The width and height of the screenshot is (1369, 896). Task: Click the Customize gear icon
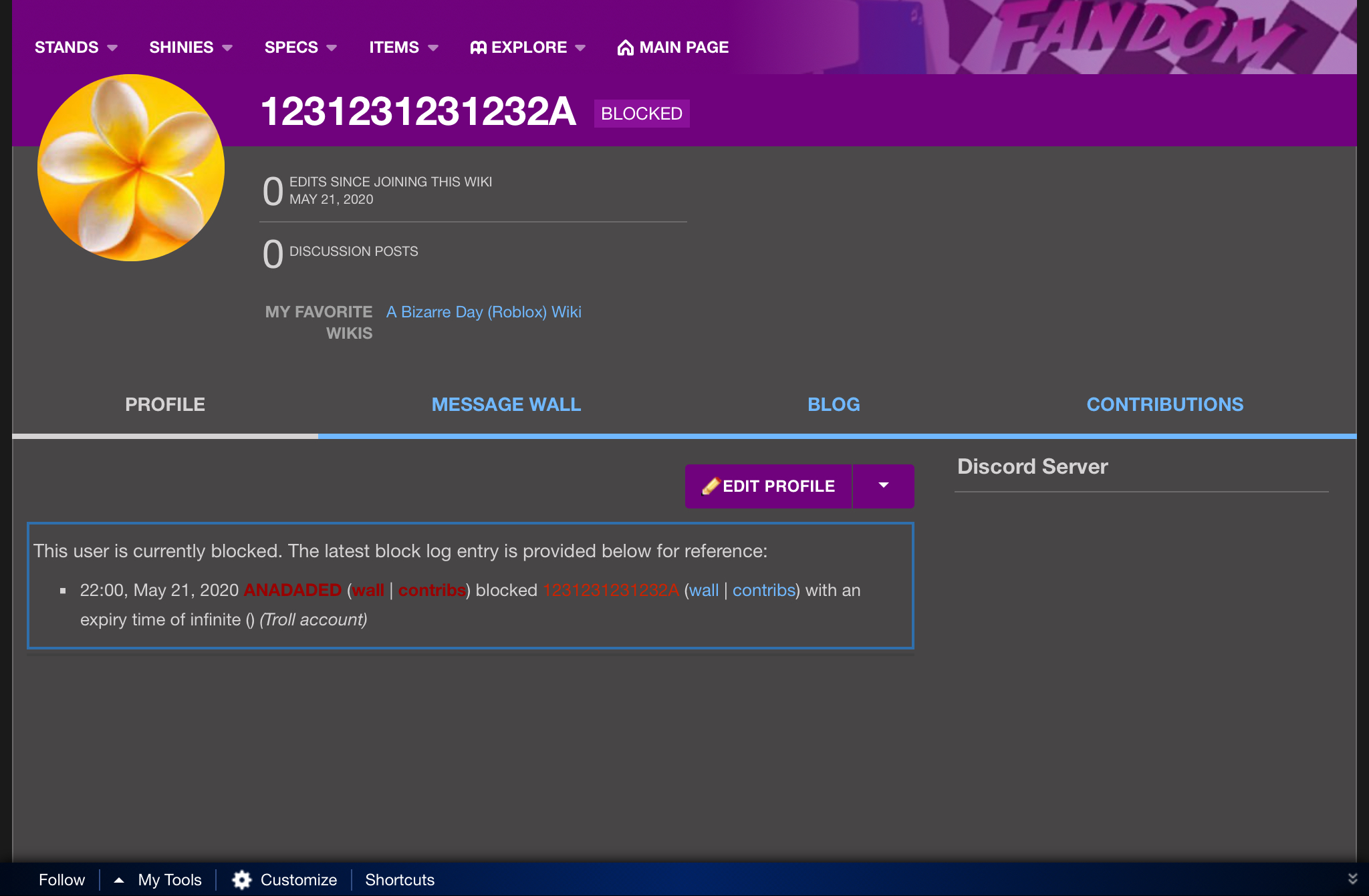pyautogui.click(x=241, y=879)
